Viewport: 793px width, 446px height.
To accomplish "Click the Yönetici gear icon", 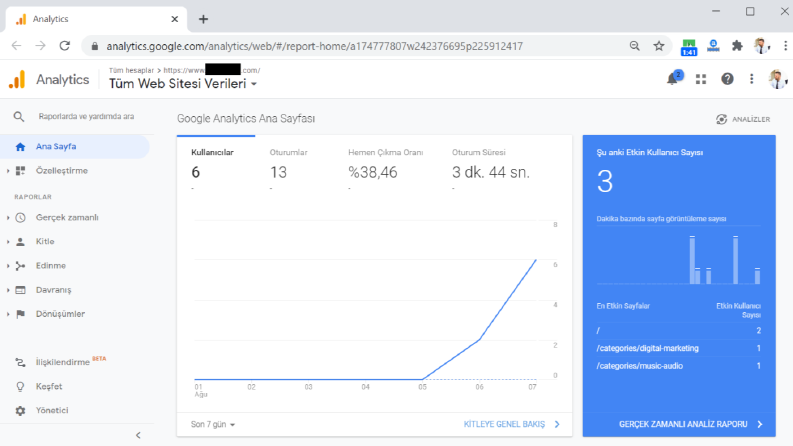I will pos(20,411).
